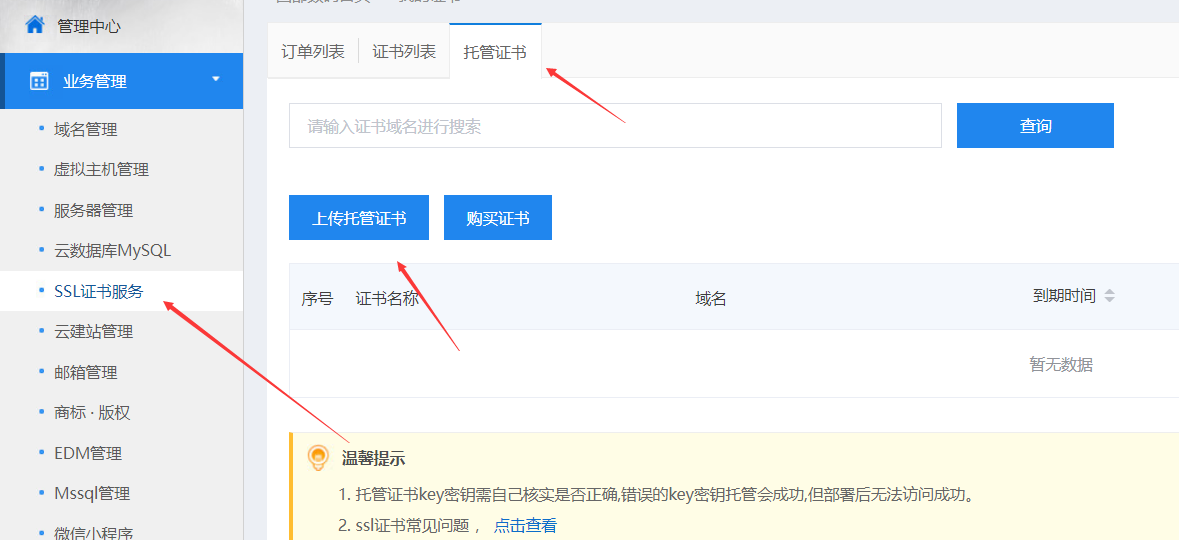Click the home icon beside 管理中心
The image size is (1179, 540).
[35, 25]
